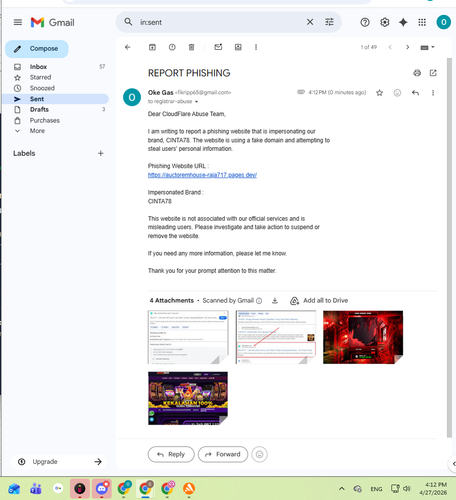456x500 pixels.
Task: Go to the newer email arrow
Action: pyautogui.click(x=390, y=47)
